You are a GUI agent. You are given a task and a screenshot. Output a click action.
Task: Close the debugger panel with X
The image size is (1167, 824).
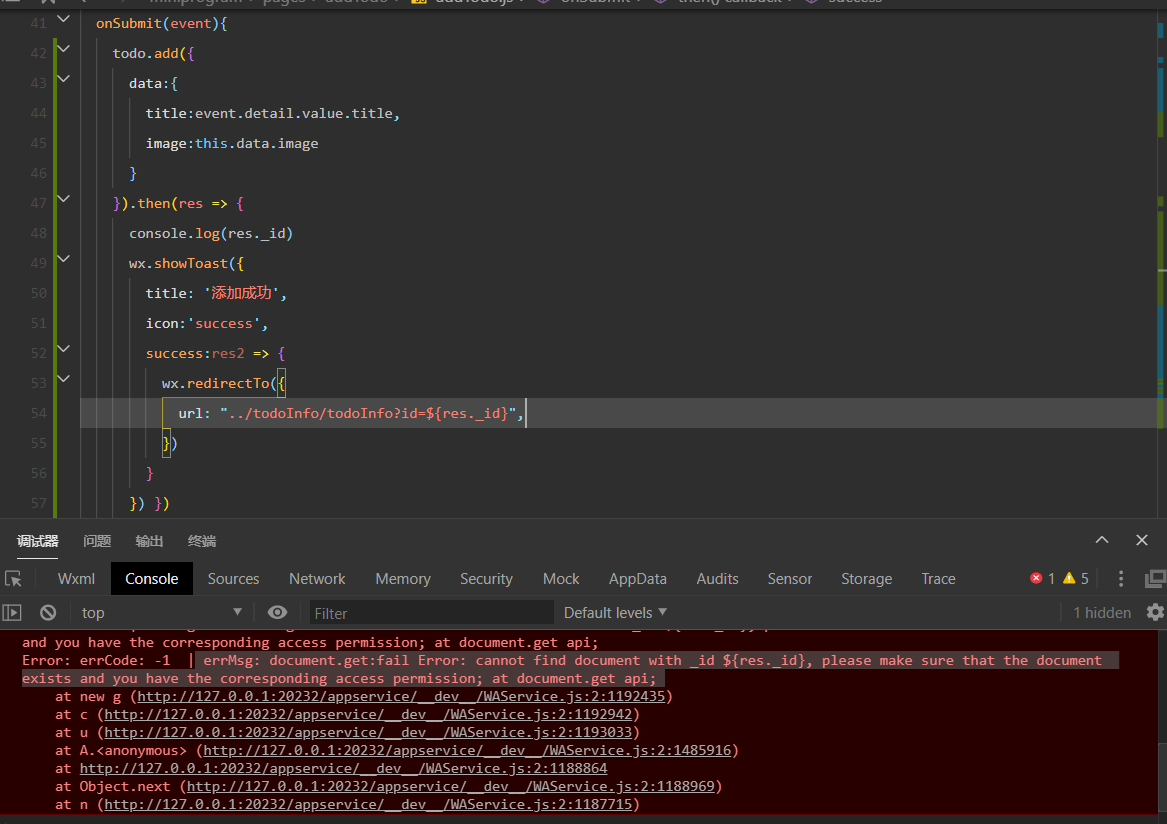1142,540
